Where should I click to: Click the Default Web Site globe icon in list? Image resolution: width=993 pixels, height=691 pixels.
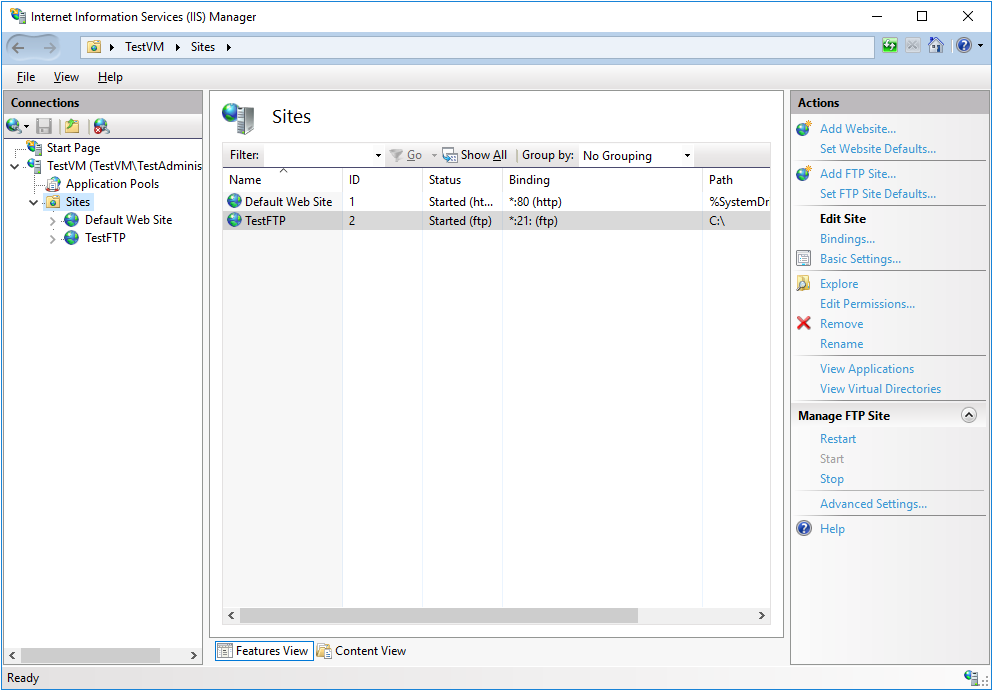click(x=235, y=201)
